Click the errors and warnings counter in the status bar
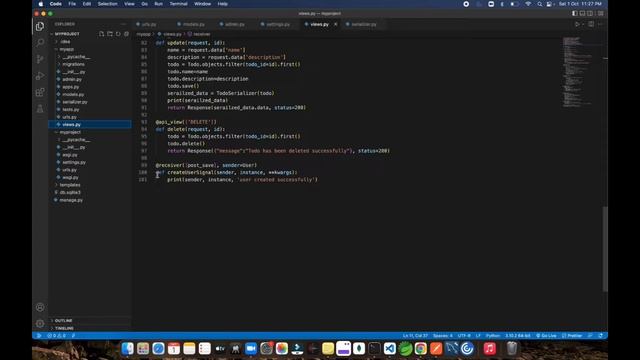This screenshot has height=360, width=640. point(56,336)
